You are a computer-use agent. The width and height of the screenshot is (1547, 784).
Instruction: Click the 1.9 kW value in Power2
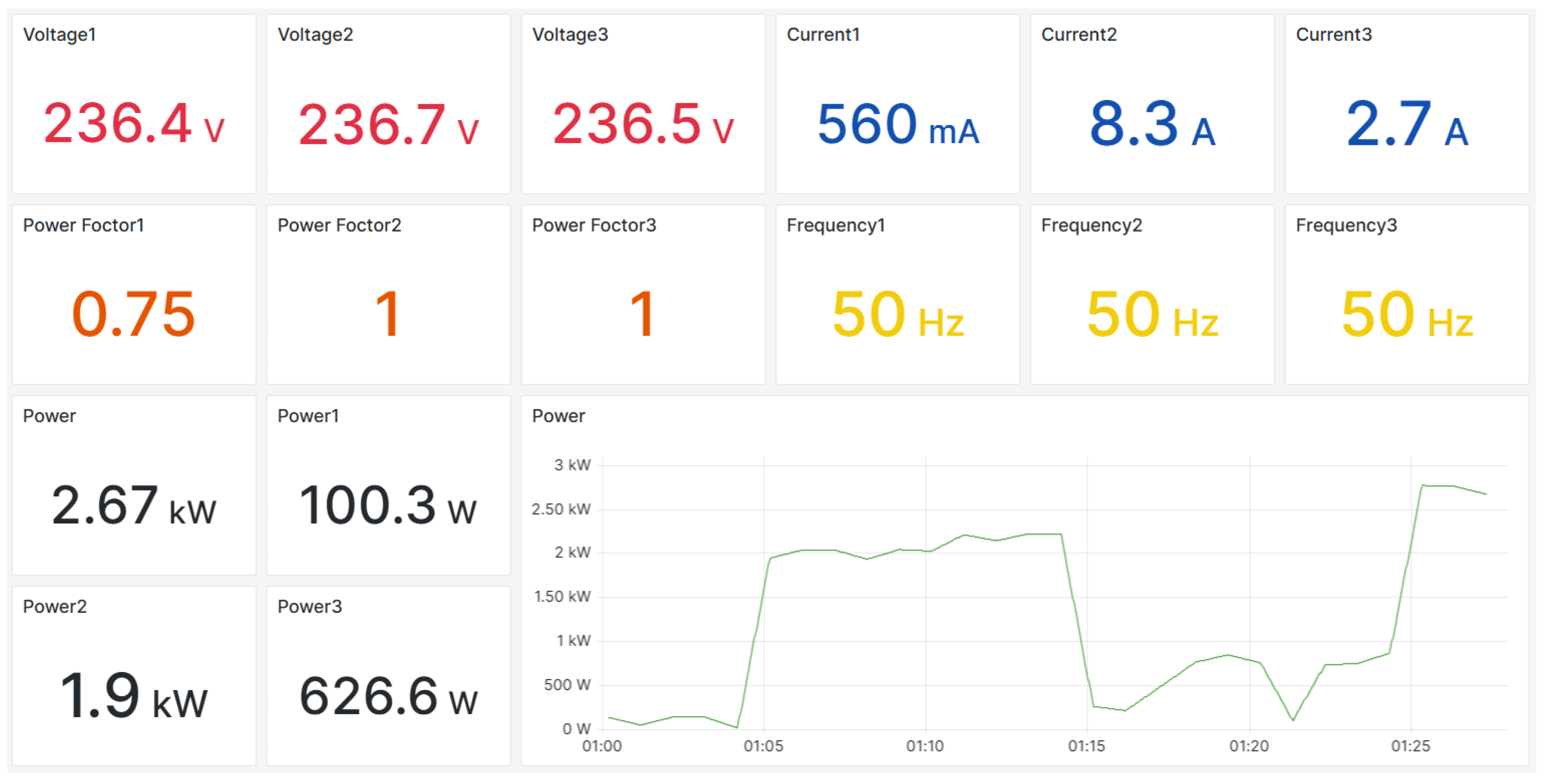[134, 695]
